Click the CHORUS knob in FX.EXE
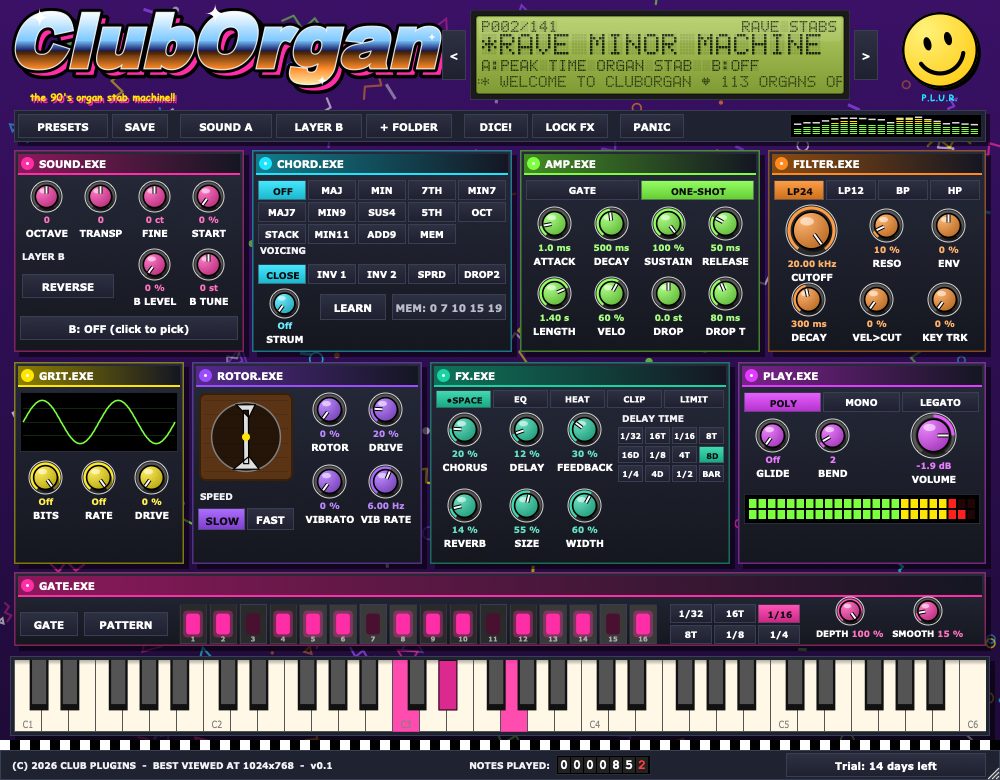Image resolution: width=1000 pixels, height=780 pixels. 464,430
